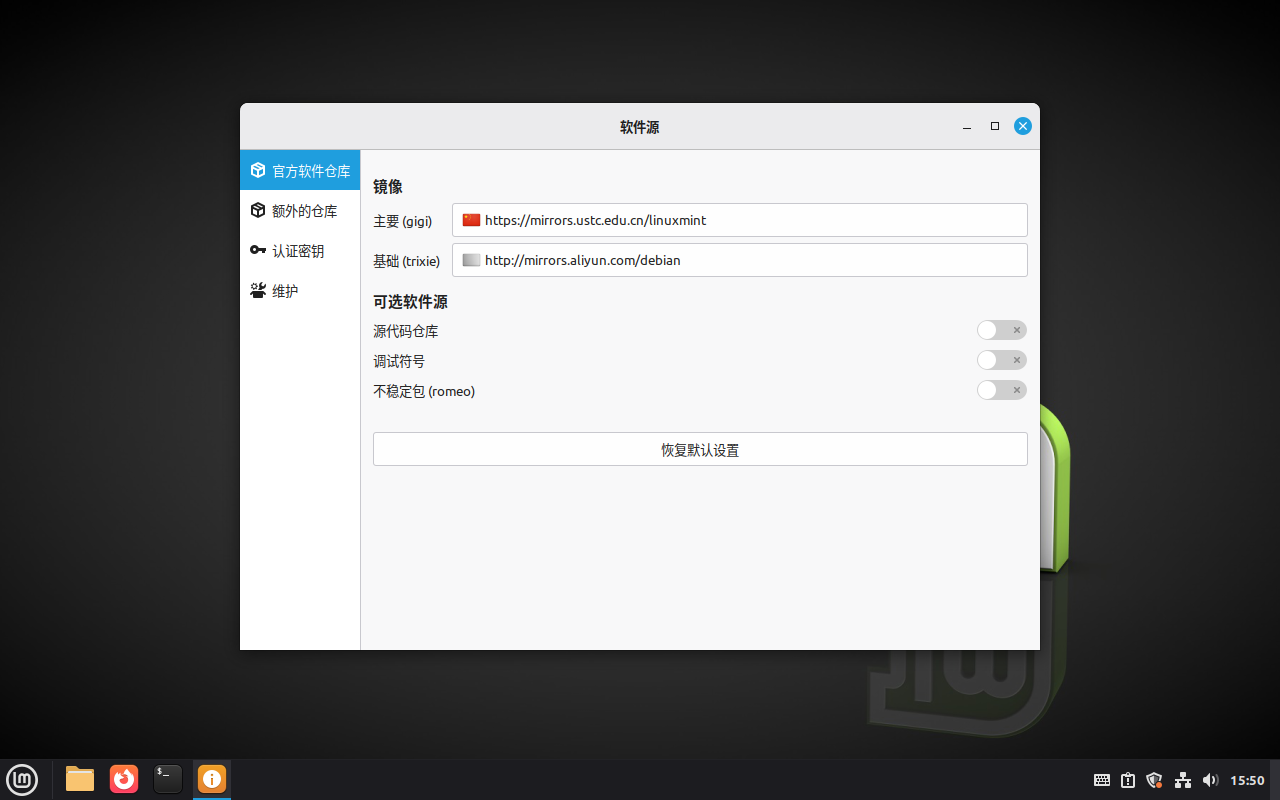Click the cube icon beside 官方软件仓库
The width and height of the screenshot is (1280, 800).
pos(258,171)
